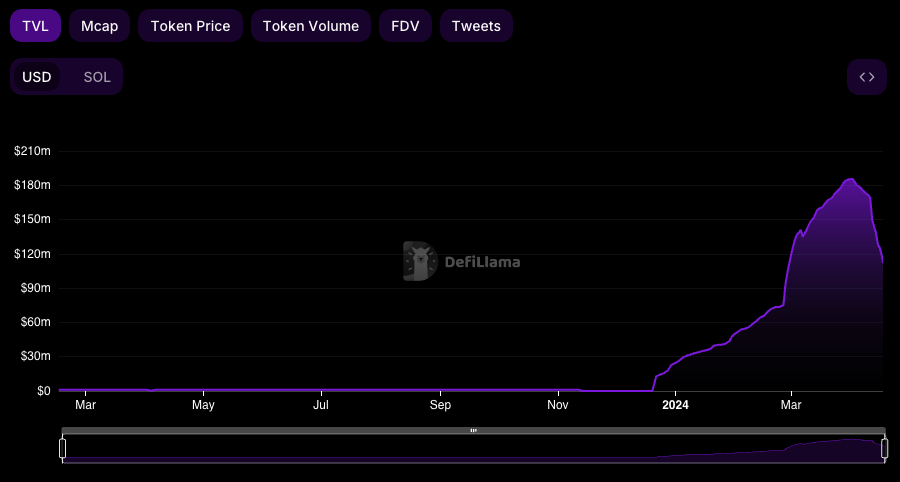Show the FDV metric
This screenshot has width=900, height=482.
click(405, 26)
